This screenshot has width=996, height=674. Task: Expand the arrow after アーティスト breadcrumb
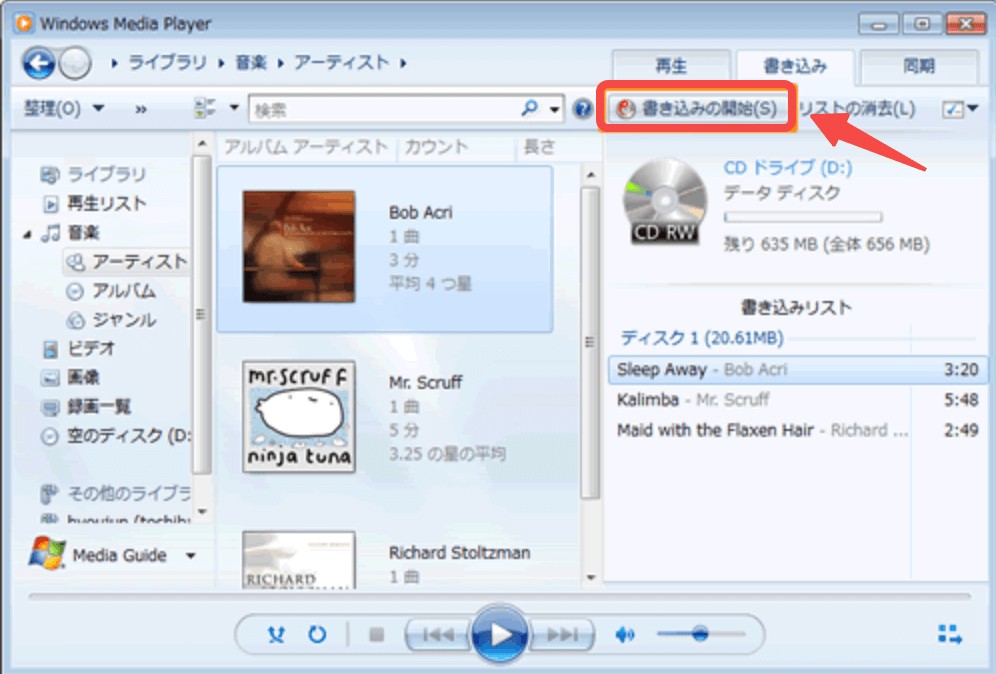click(x=403, y=63)
